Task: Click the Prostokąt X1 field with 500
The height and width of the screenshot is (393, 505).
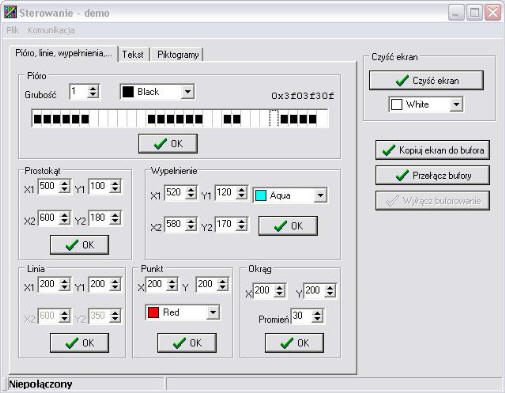Action: pos(49,186)
